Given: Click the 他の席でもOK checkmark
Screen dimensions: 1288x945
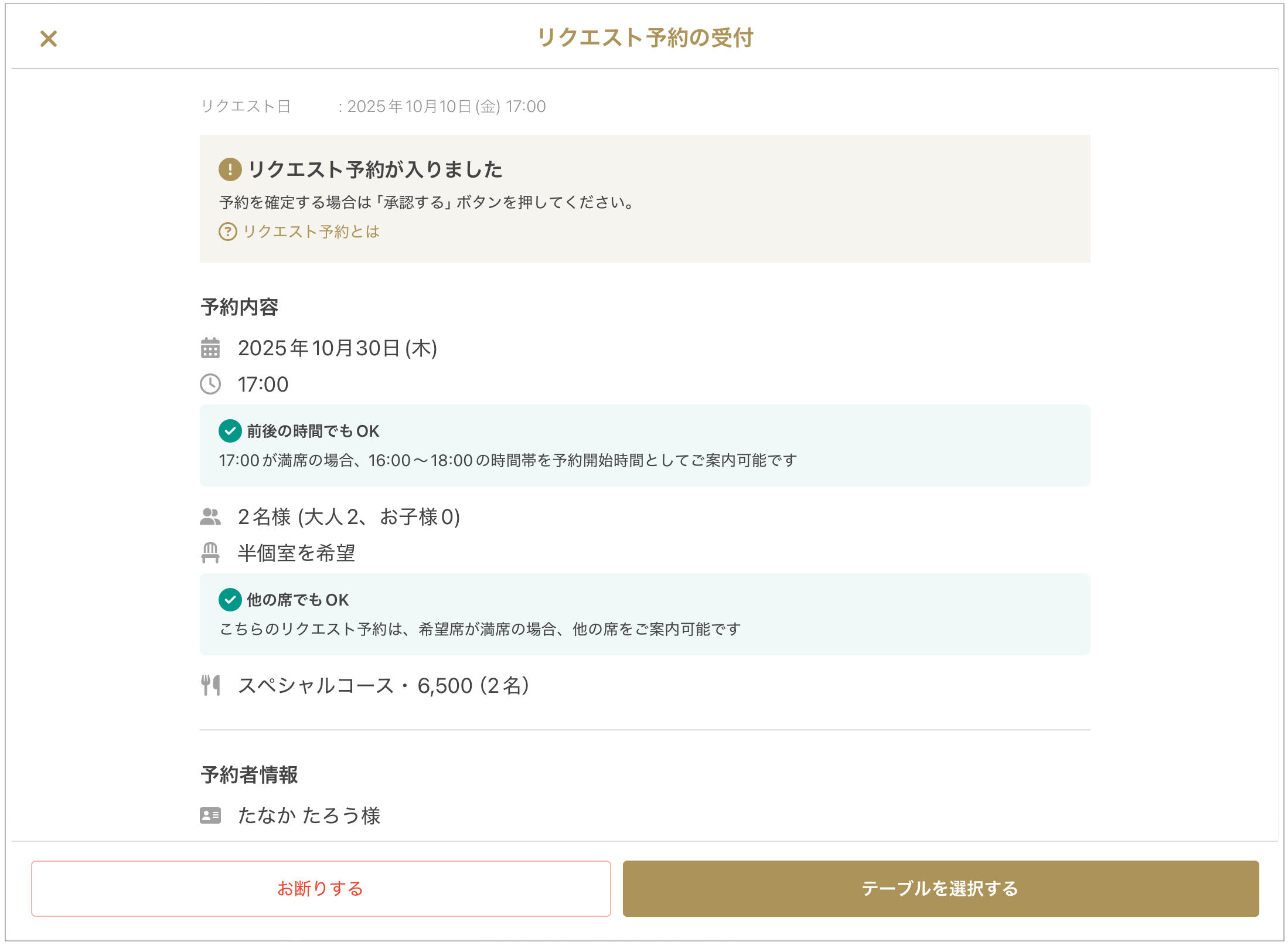Looking at the screenshot, I should click(230, 600).
